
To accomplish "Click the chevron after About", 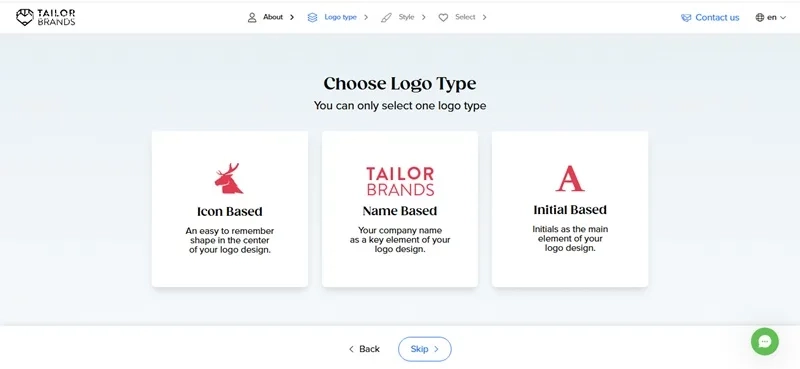I will pyautogui.click(x=292, y=17).
